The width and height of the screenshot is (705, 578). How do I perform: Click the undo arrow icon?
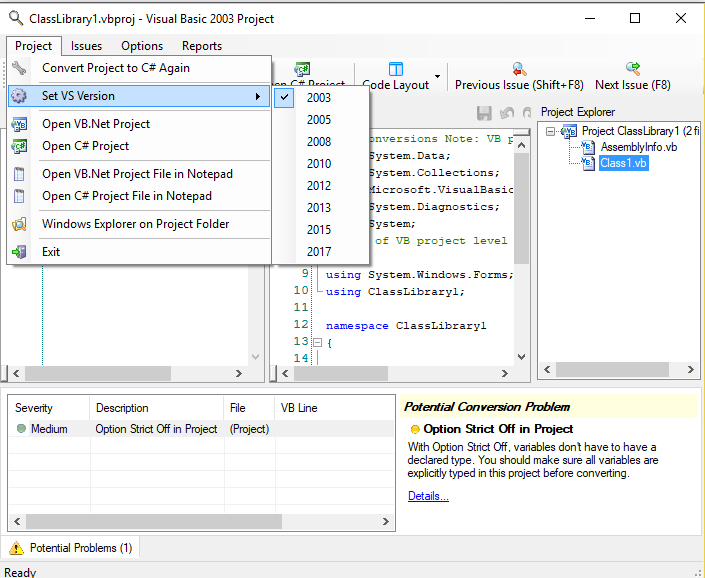point(507,113)
